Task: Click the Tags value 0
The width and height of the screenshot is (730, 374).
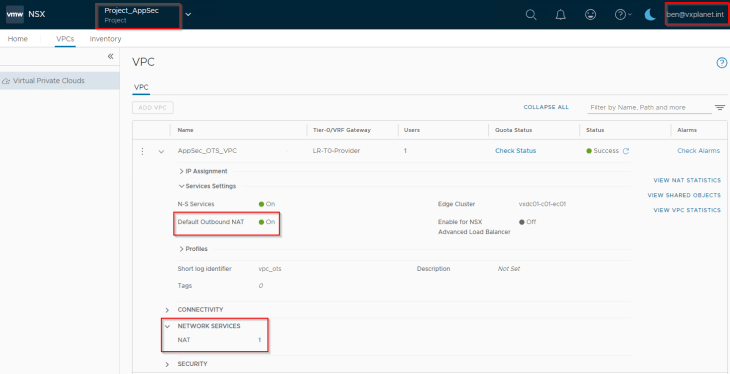Action: click(261, 286)
